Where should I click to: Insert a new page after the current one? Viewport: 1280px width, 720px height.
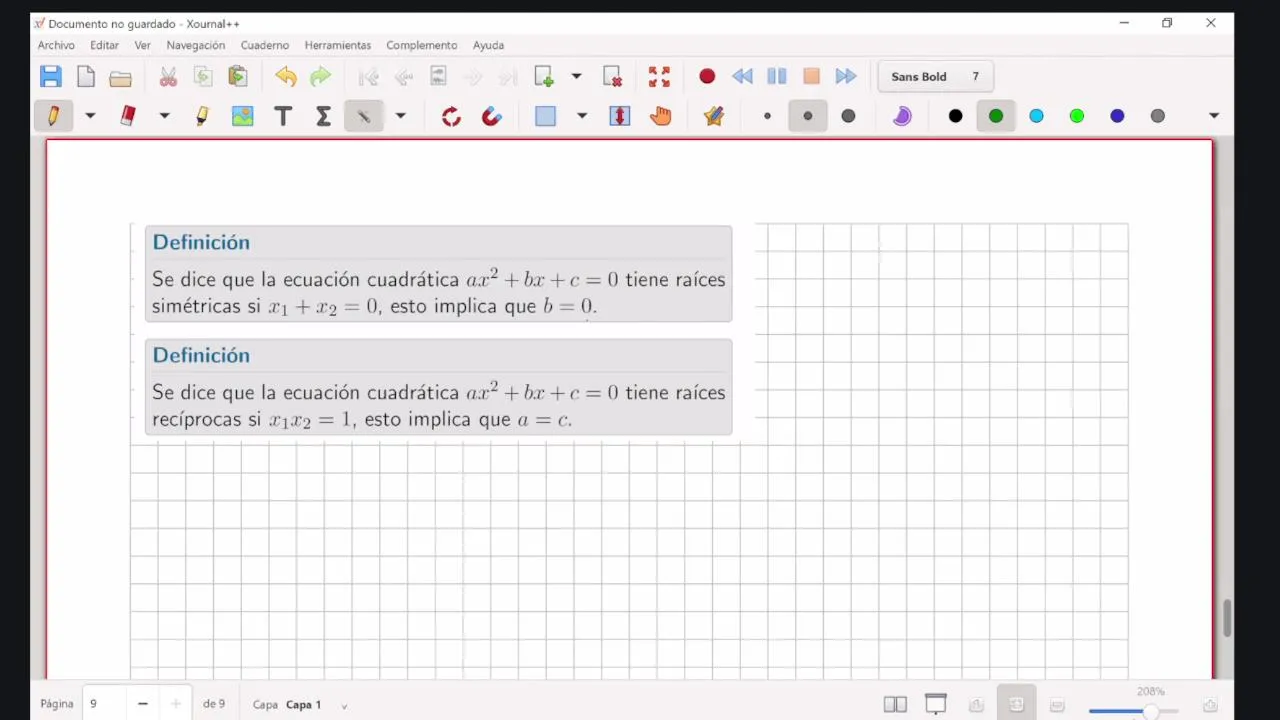[x=544, y=76]
